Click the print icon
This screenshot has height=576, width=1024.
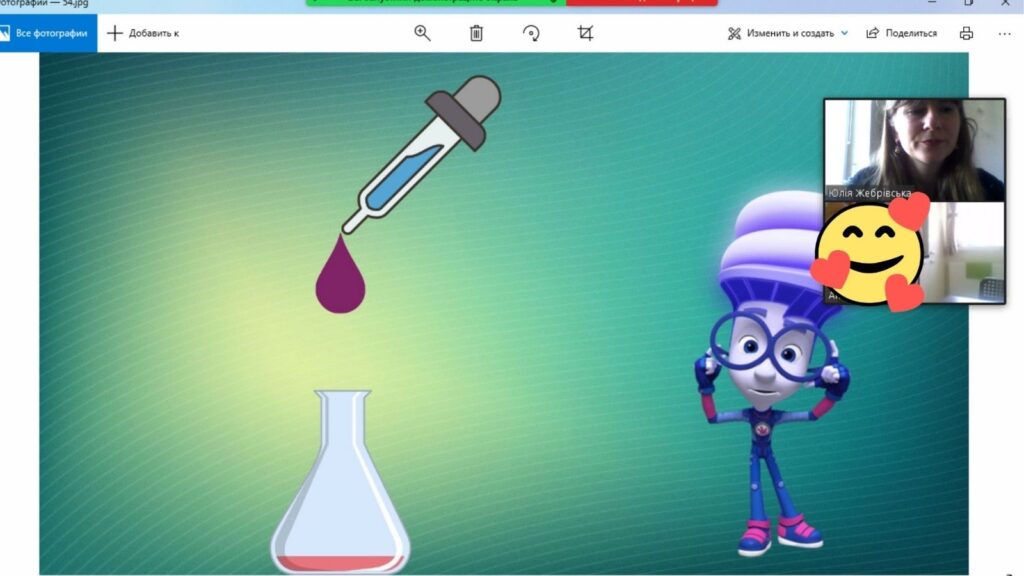pos(966,33)
